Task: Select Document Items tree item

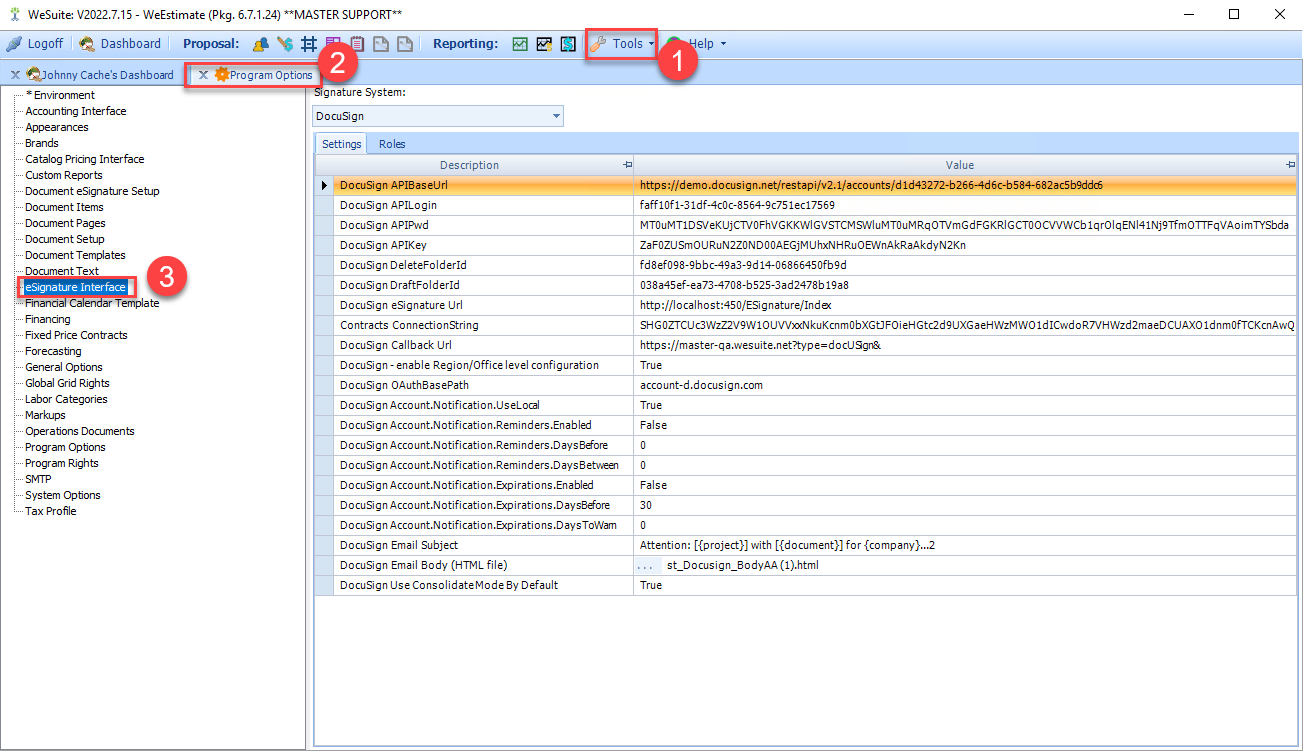Action: (x=65, y=207)
